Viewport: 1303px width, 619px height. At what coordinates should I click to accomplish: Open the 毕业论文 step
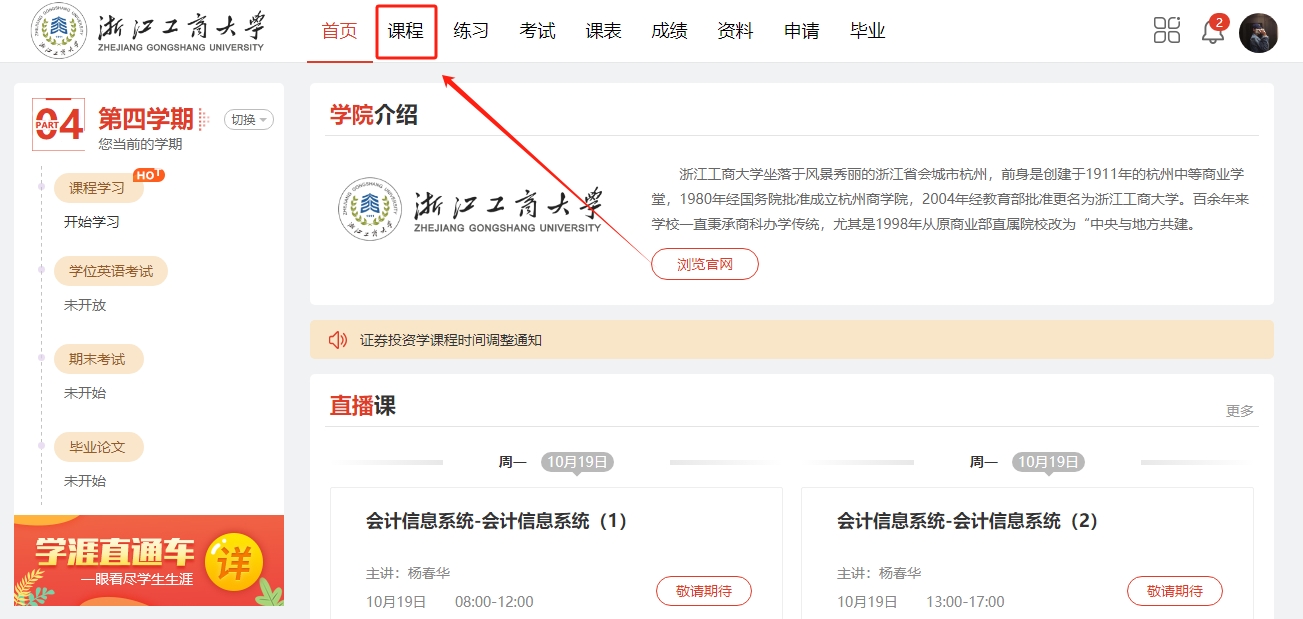(x=98, y=447)
